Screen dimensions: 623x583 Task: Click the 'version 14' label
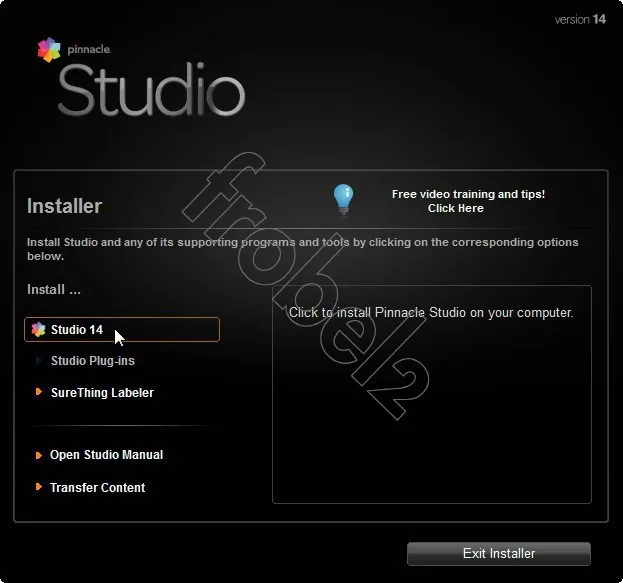point(580,19)
